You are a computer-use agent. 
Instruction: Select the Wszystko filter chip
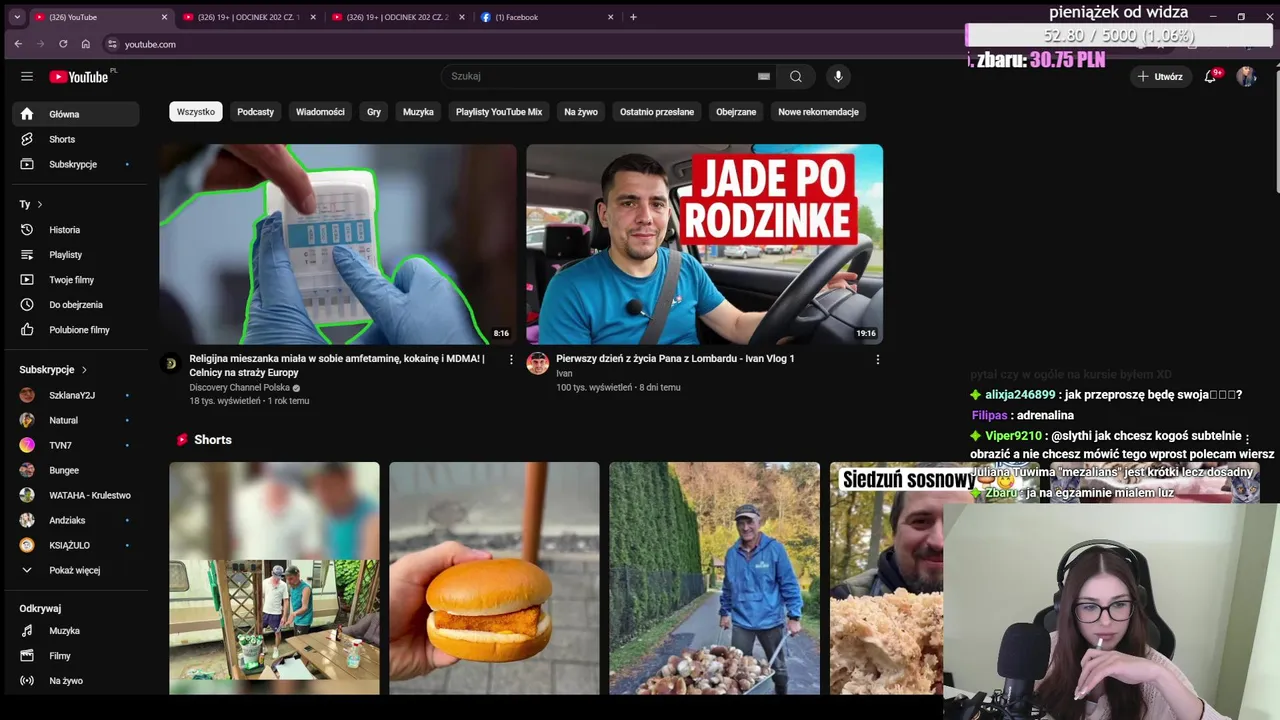[x=196, y=112]
